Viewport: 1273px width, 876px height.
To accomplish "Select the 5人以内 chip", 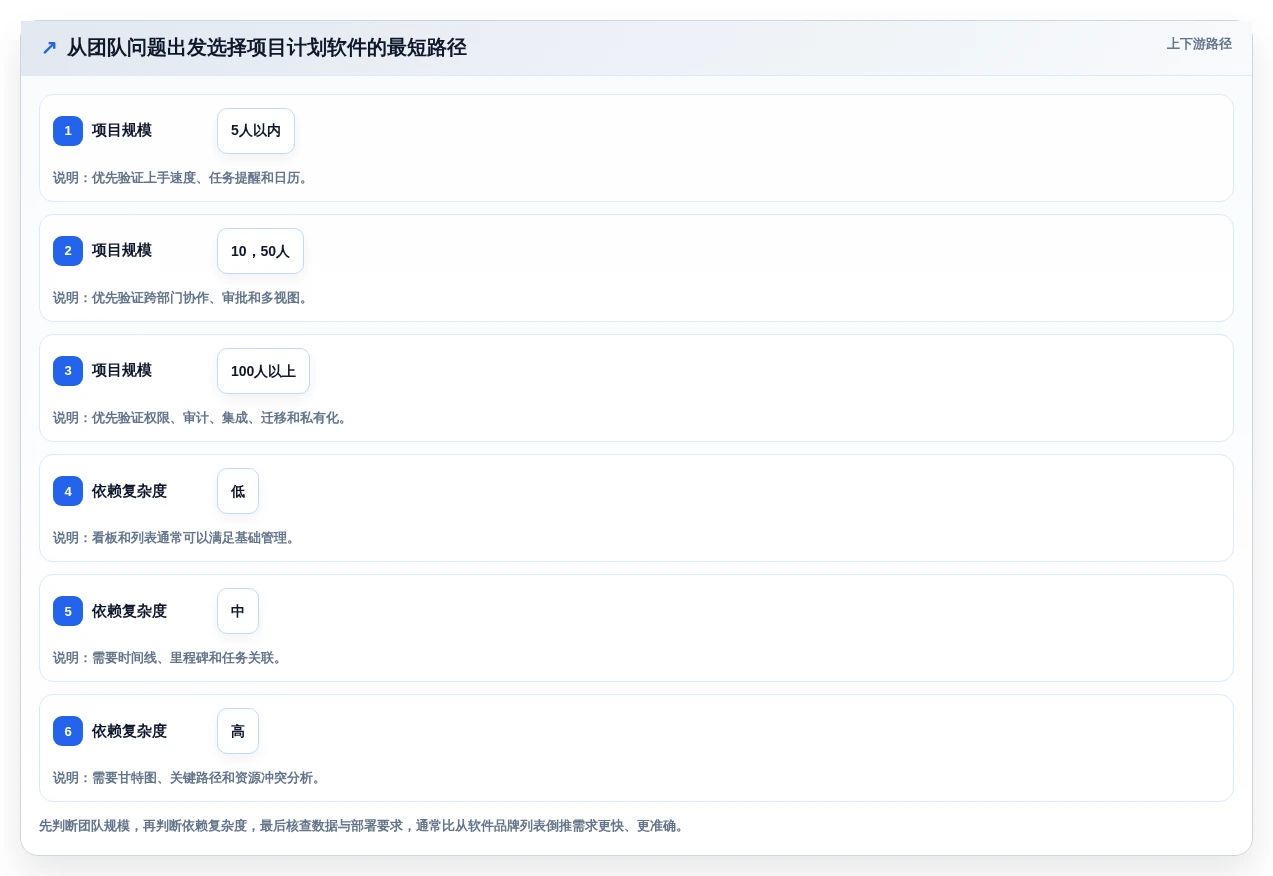I will [256, 131].
